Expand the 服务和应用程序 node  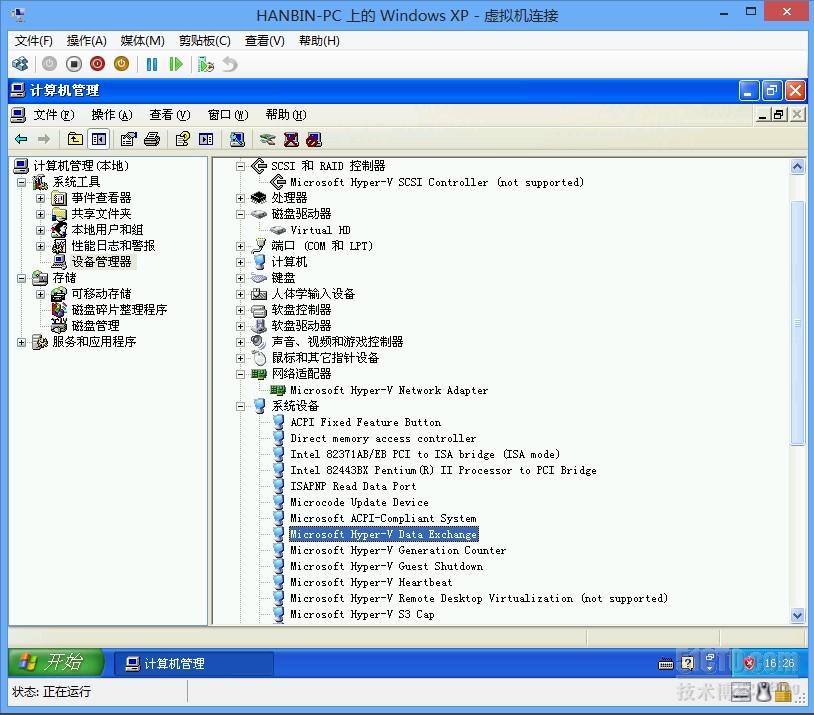click(x=21, y=342)
